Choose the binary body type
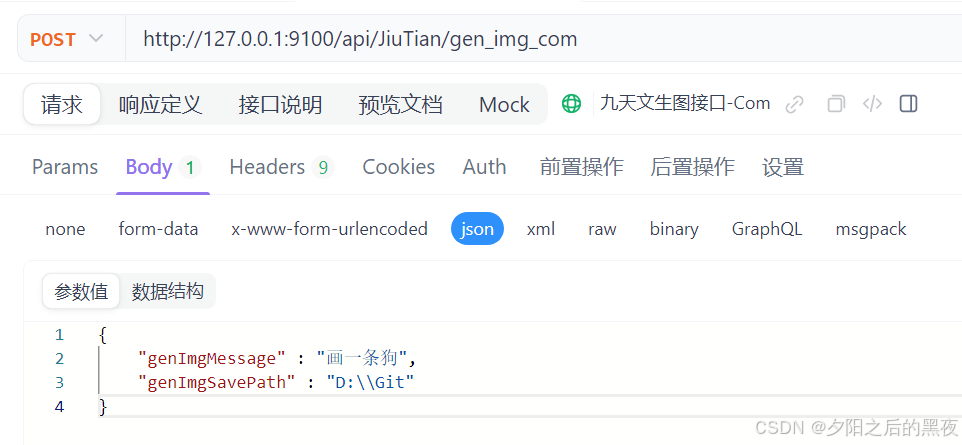Viewport: 962px width, 445px height. [674, 229]
